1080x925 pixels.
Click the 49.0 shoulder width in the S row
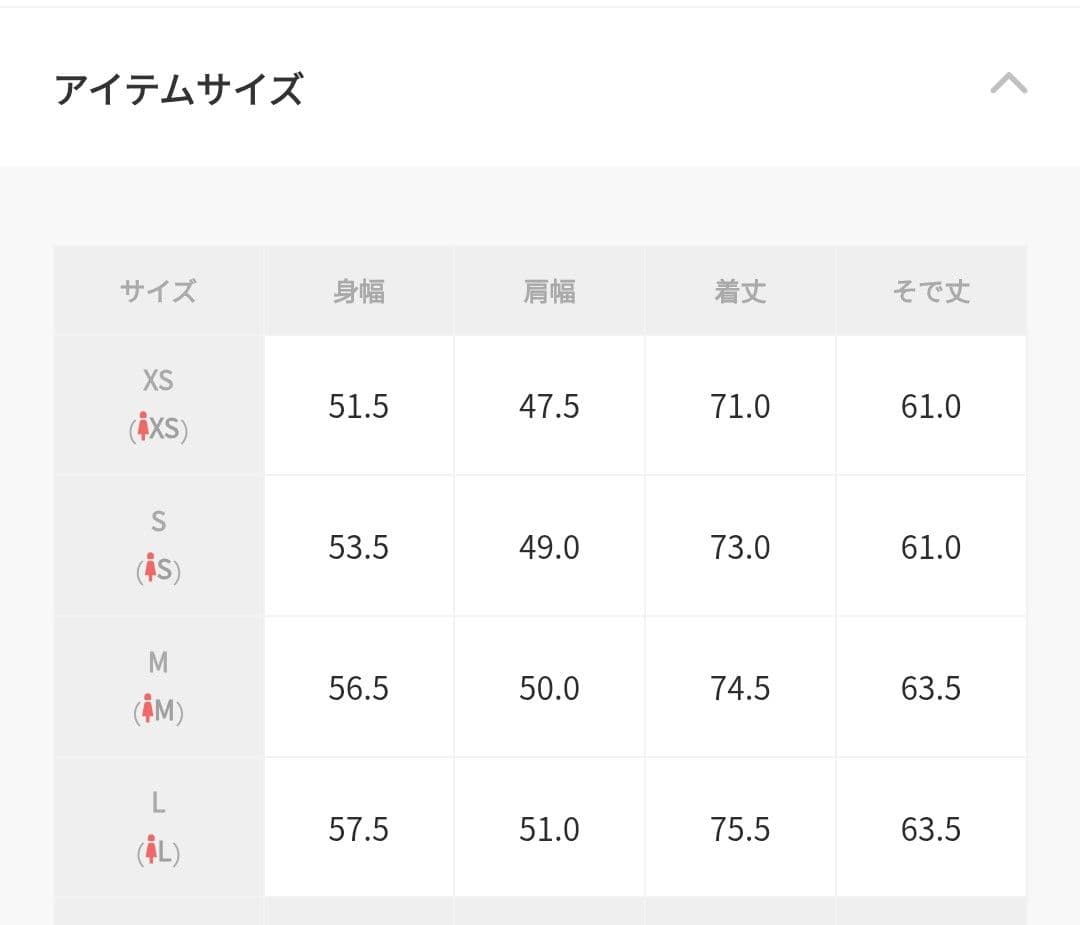click(x=549, y=547)
